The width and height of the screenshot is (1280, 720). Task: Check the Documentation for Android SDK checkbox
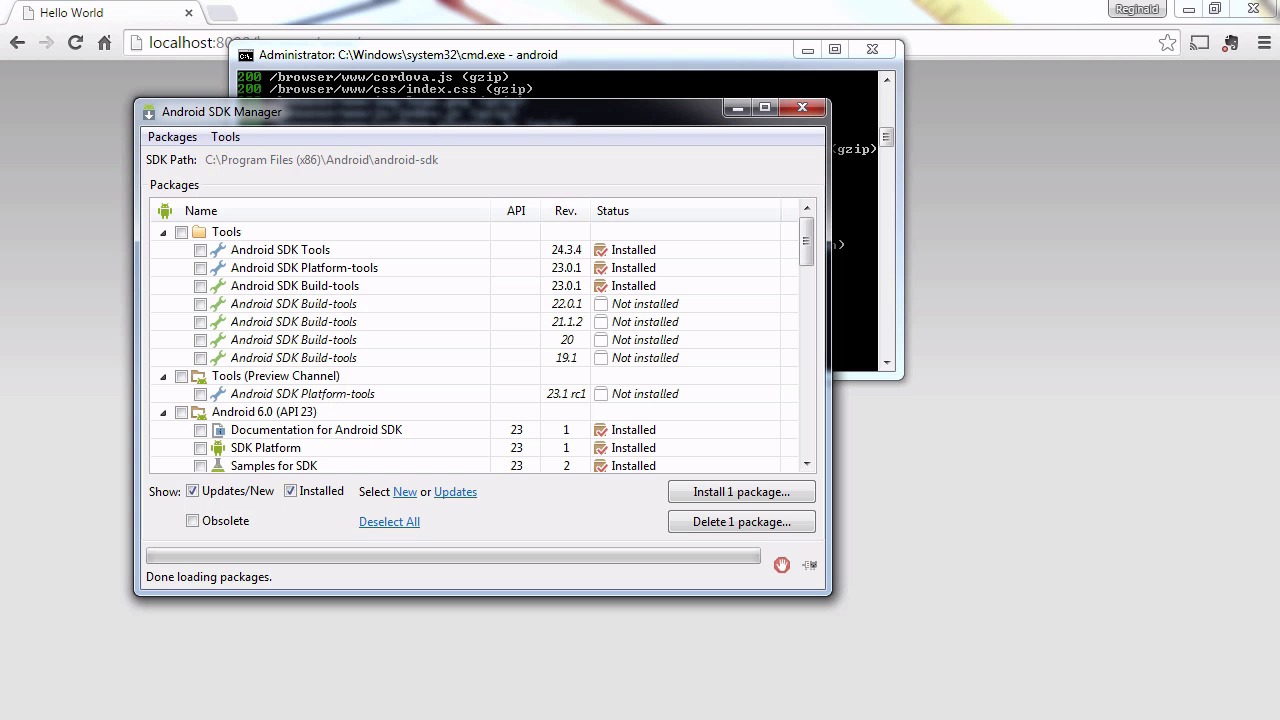tap(200, 430)
